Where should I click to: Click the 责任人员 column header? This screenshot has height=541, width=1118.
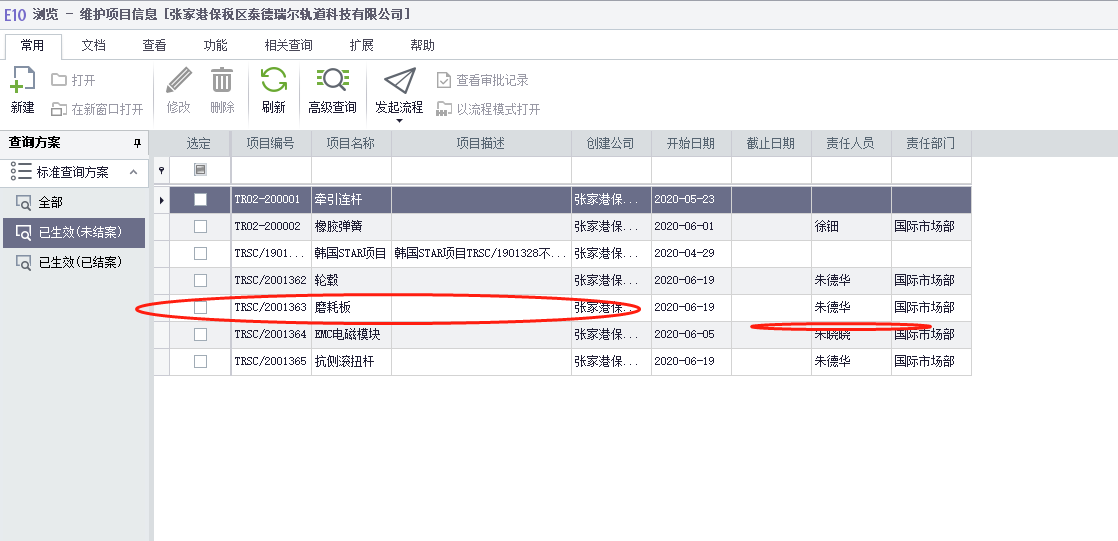point(851,143)
